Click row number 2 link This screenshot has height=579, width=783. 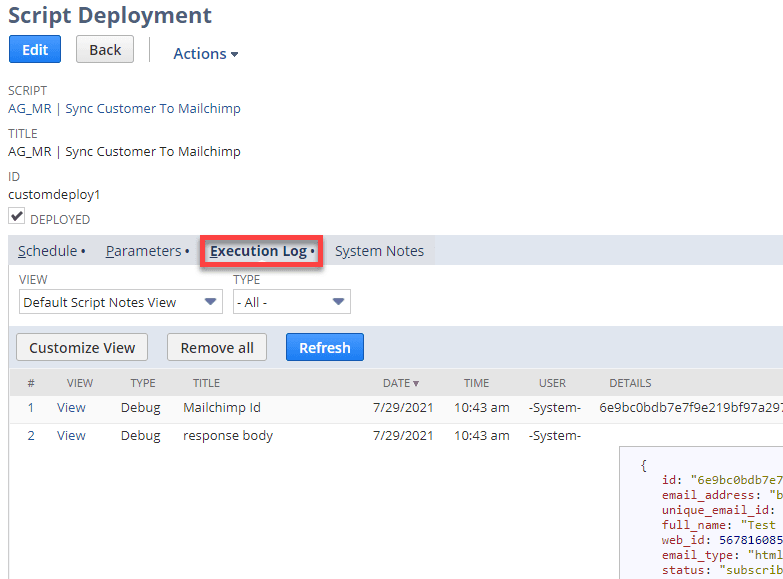click(x=30, y=436)
